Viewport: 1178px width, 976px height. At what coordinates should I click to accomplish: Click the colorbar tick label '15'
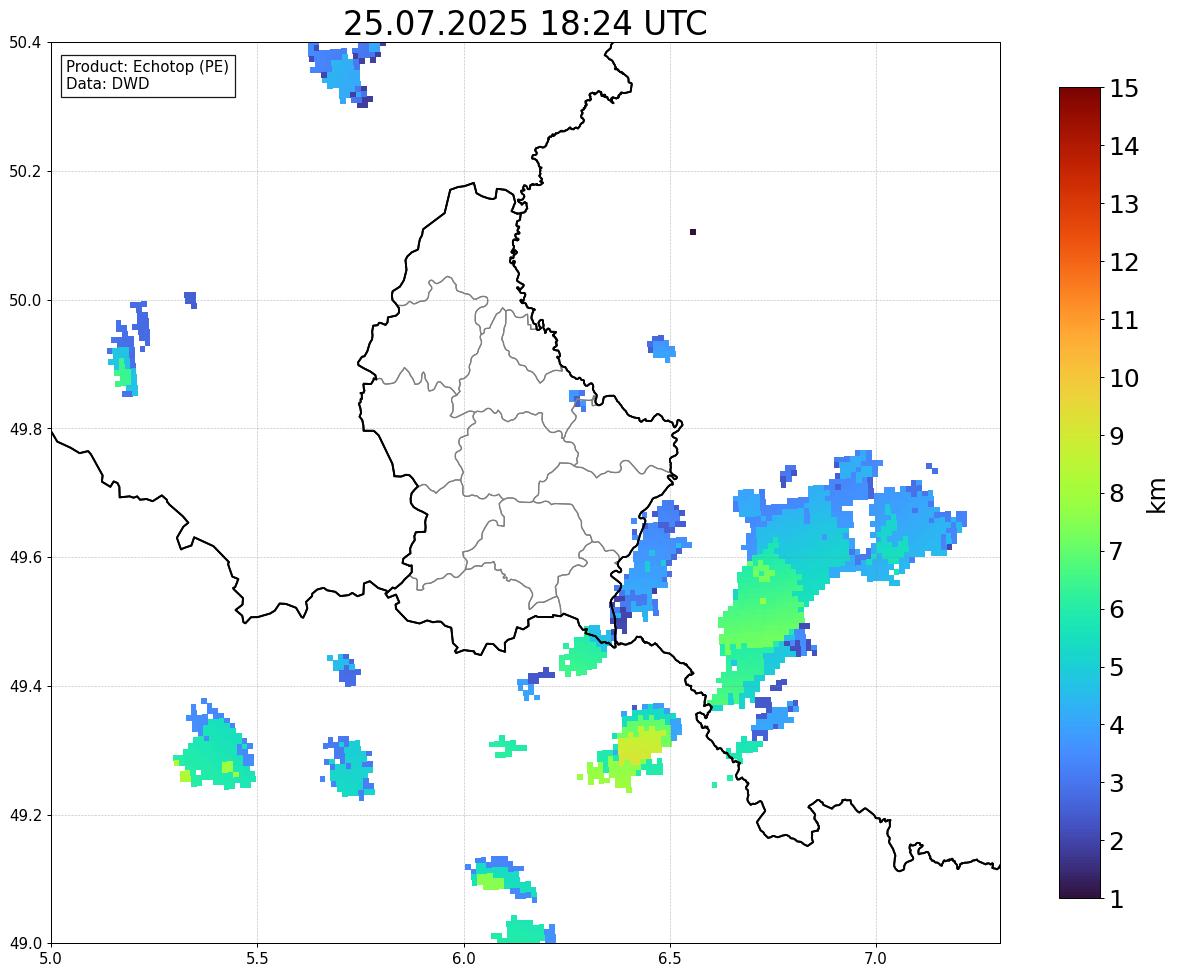(1124, 89)
